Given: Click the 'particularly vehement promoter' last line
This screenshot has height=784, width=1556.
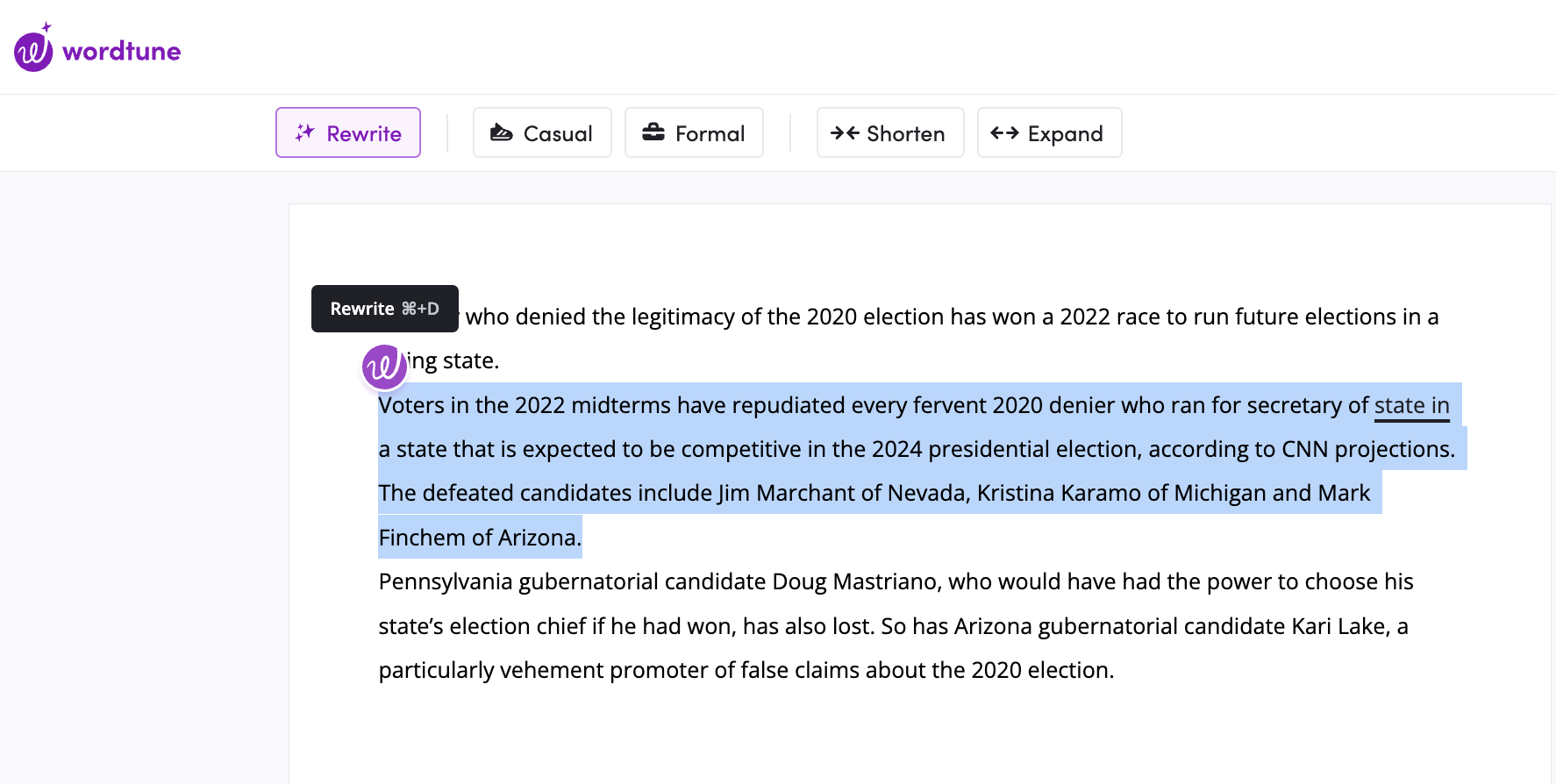Looking at the screenshot, I should pos(746,671).
